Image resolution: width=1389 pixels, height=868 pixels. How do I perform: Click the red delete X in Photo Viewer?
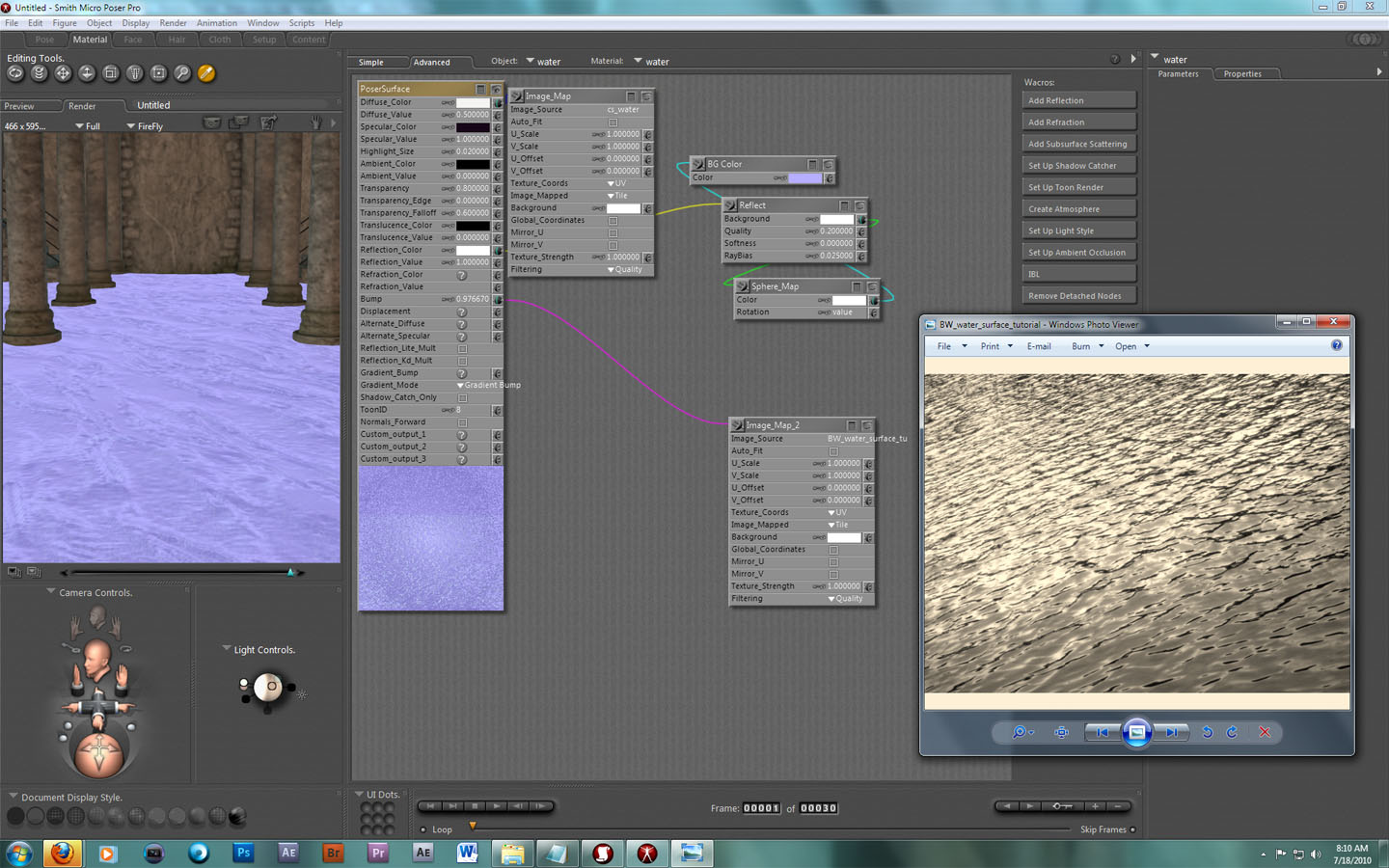[x=1265, y=733]
